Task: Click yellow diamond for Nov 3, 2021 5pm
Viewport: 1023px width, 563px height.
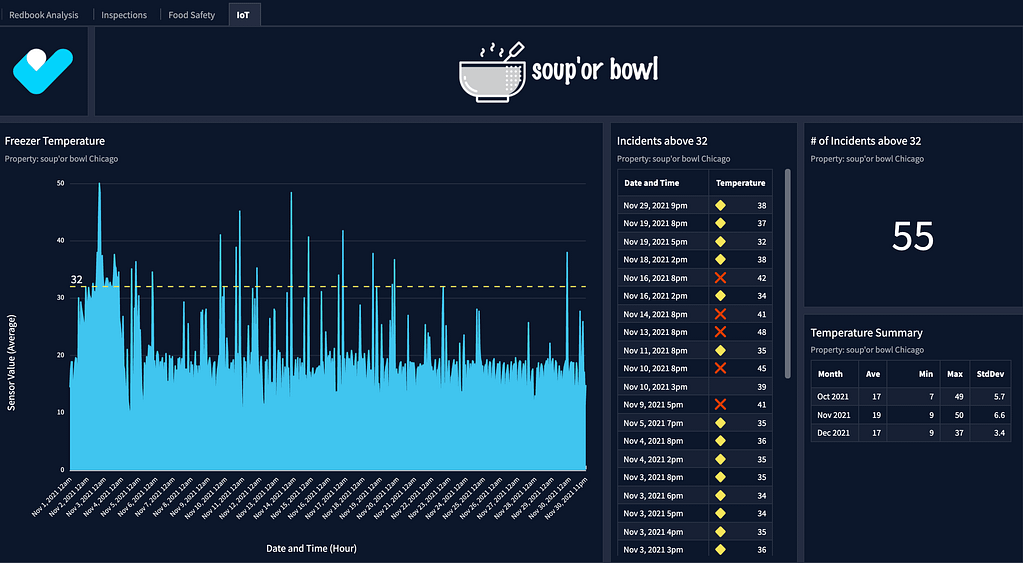Action: pyautogui.click(x=720, y=513)
